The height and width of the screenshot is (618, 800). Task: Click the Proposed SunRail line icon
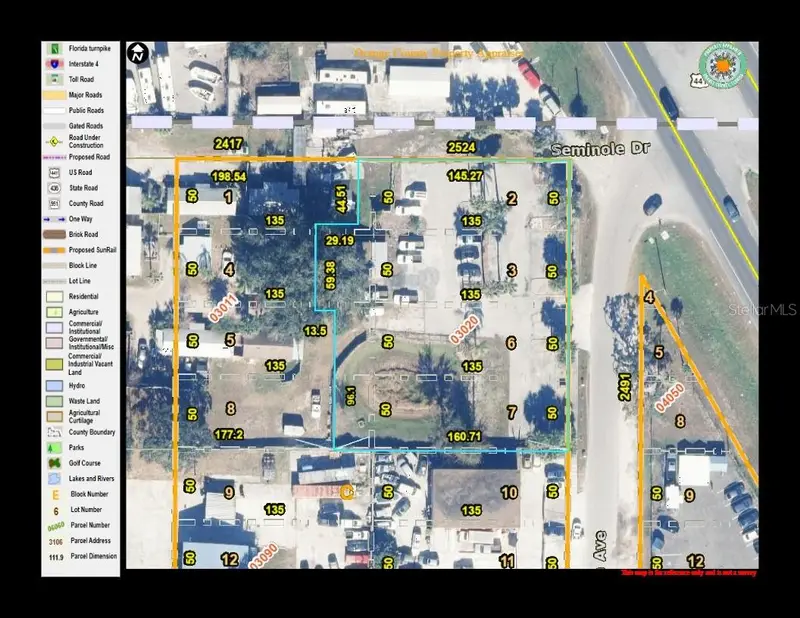pos(55,250)
